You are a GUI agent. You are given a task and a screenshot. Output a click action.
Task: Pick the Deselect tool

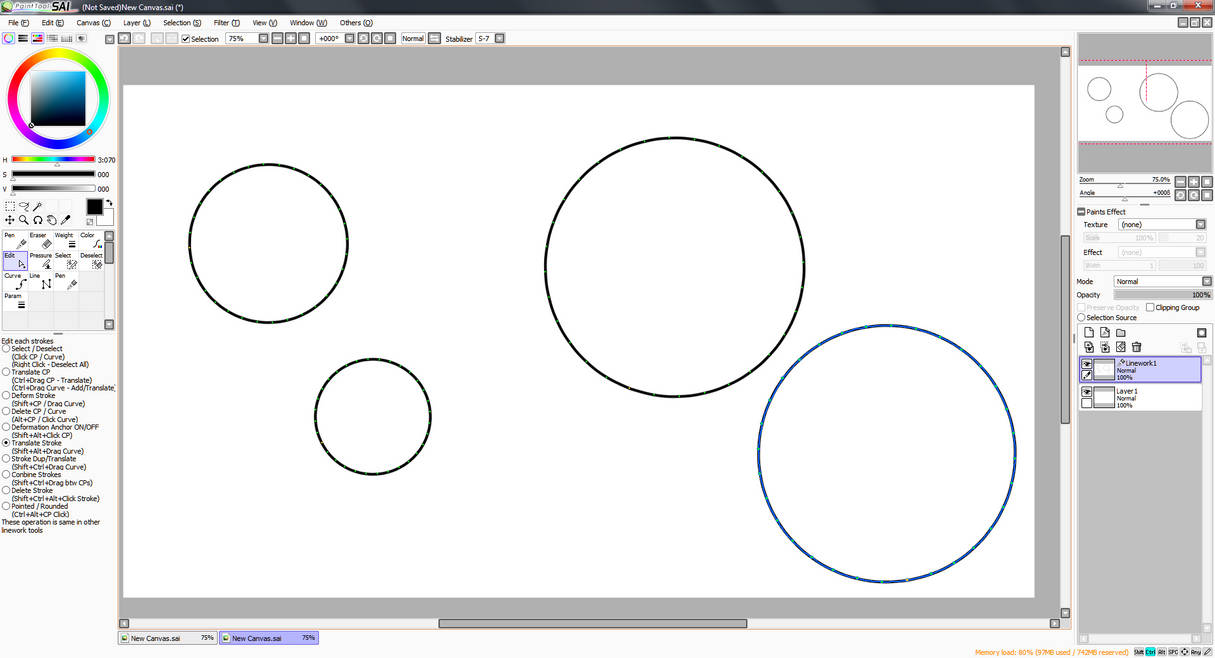(x=91, y=260)
